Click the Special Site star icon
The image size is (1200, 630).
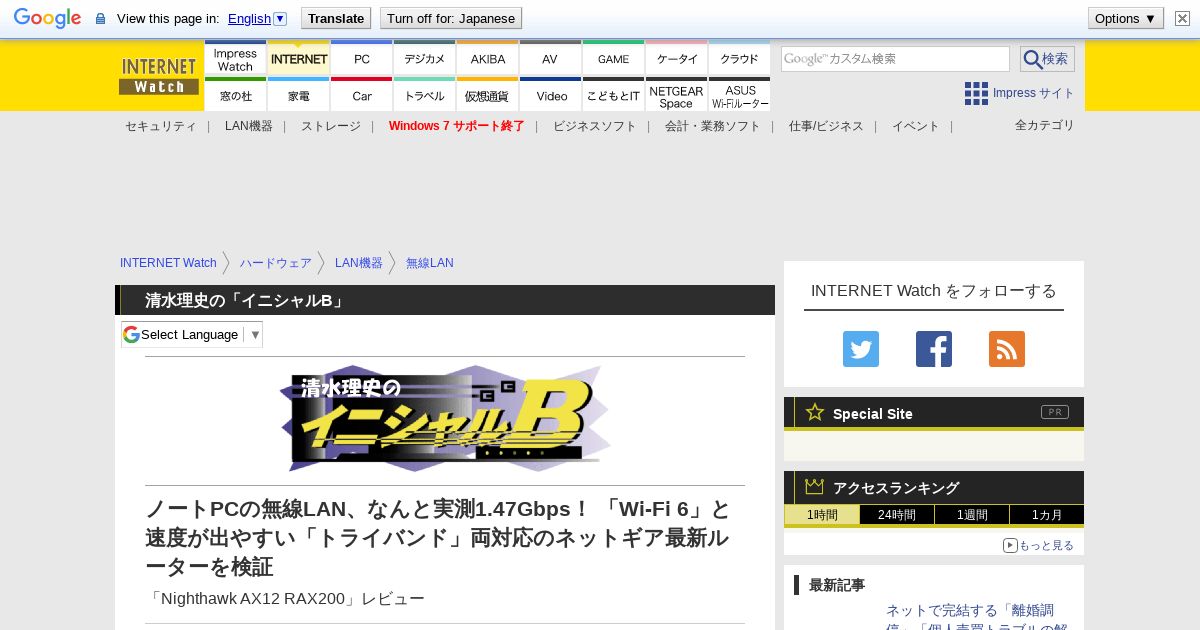815,412
